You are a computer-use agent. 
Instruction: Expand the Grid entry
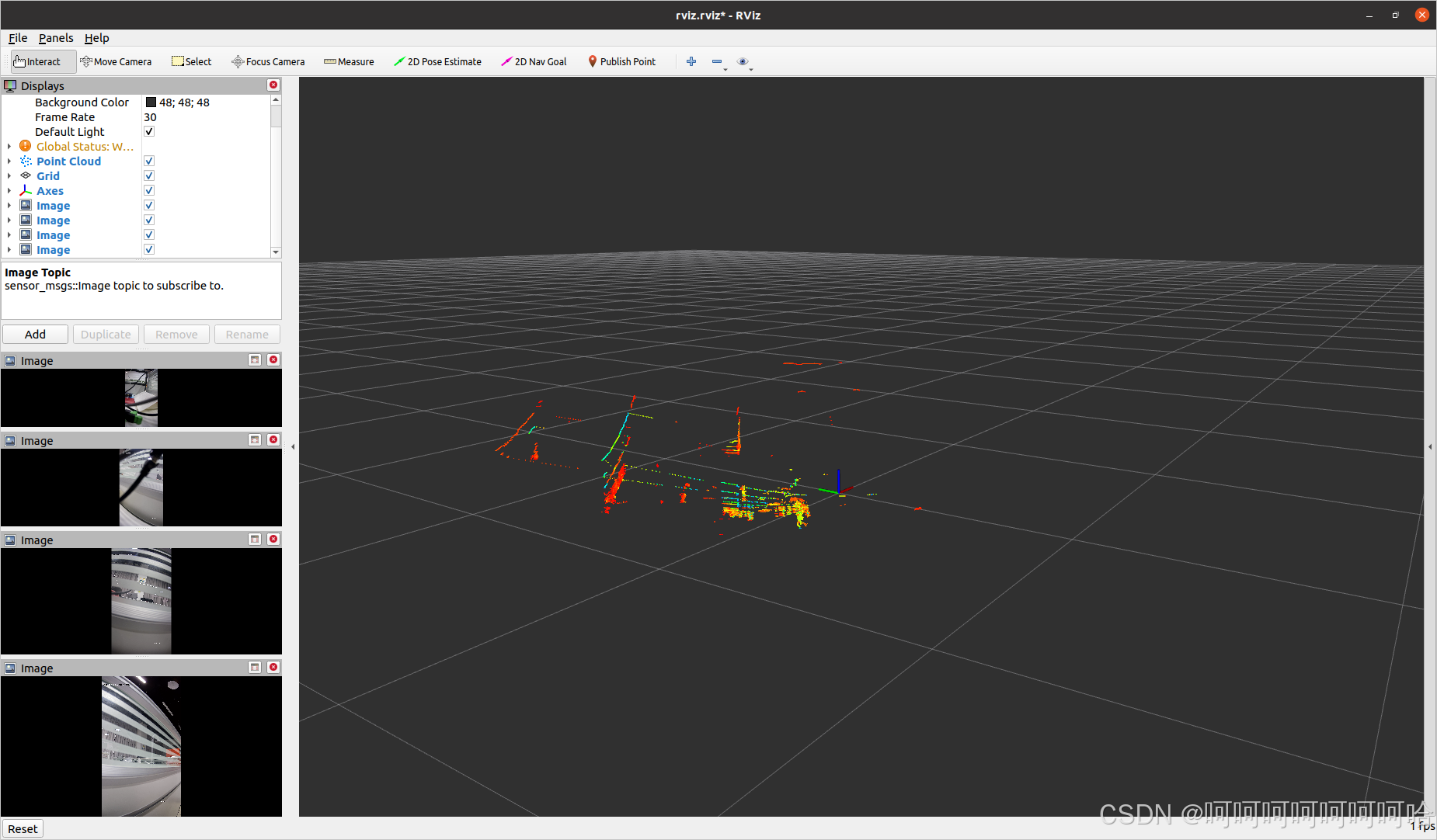point(9,175)
